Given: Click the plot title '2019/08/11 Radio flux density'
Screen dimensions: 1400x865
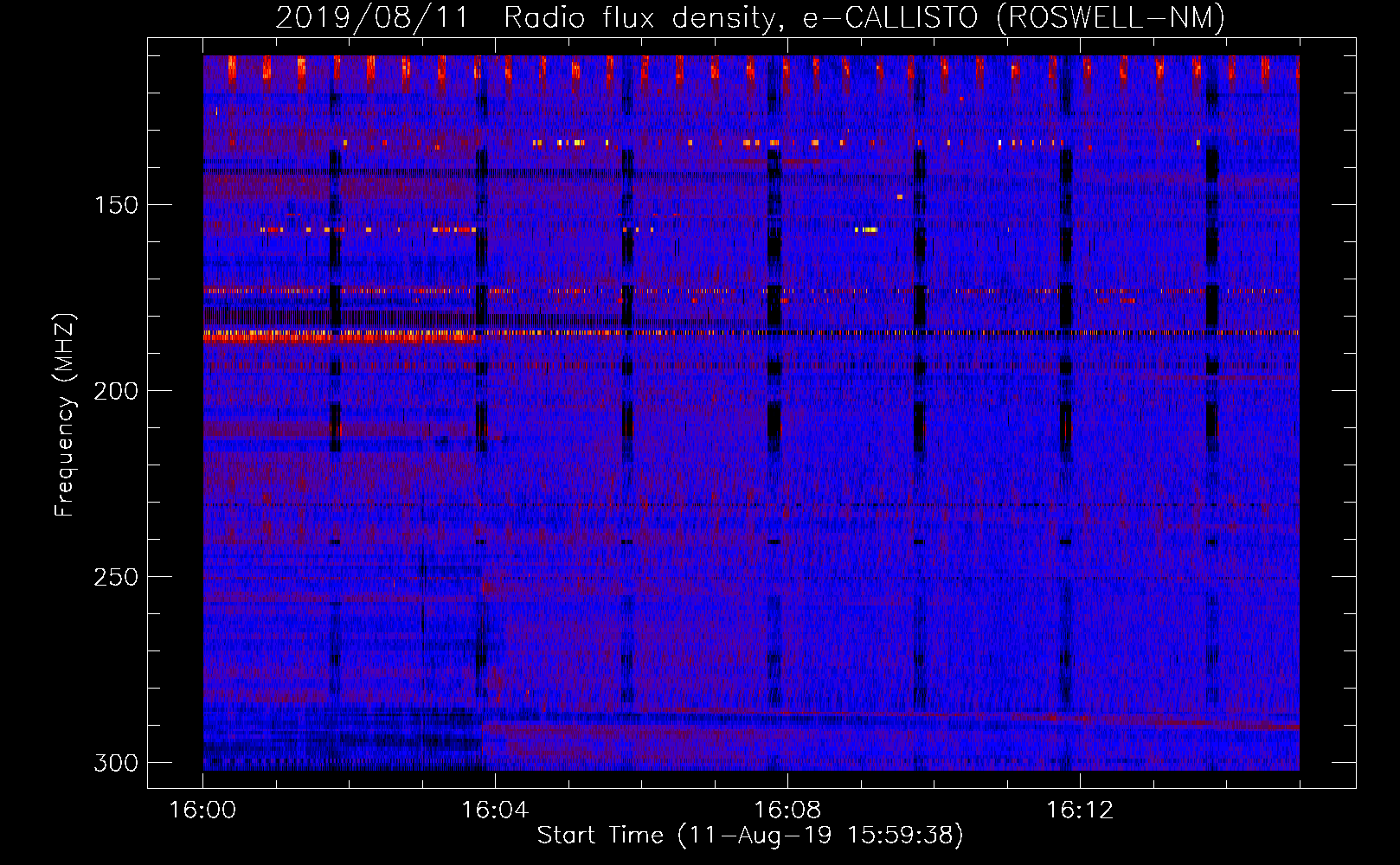Looking at the screenshot, I should tap(750, 17).
